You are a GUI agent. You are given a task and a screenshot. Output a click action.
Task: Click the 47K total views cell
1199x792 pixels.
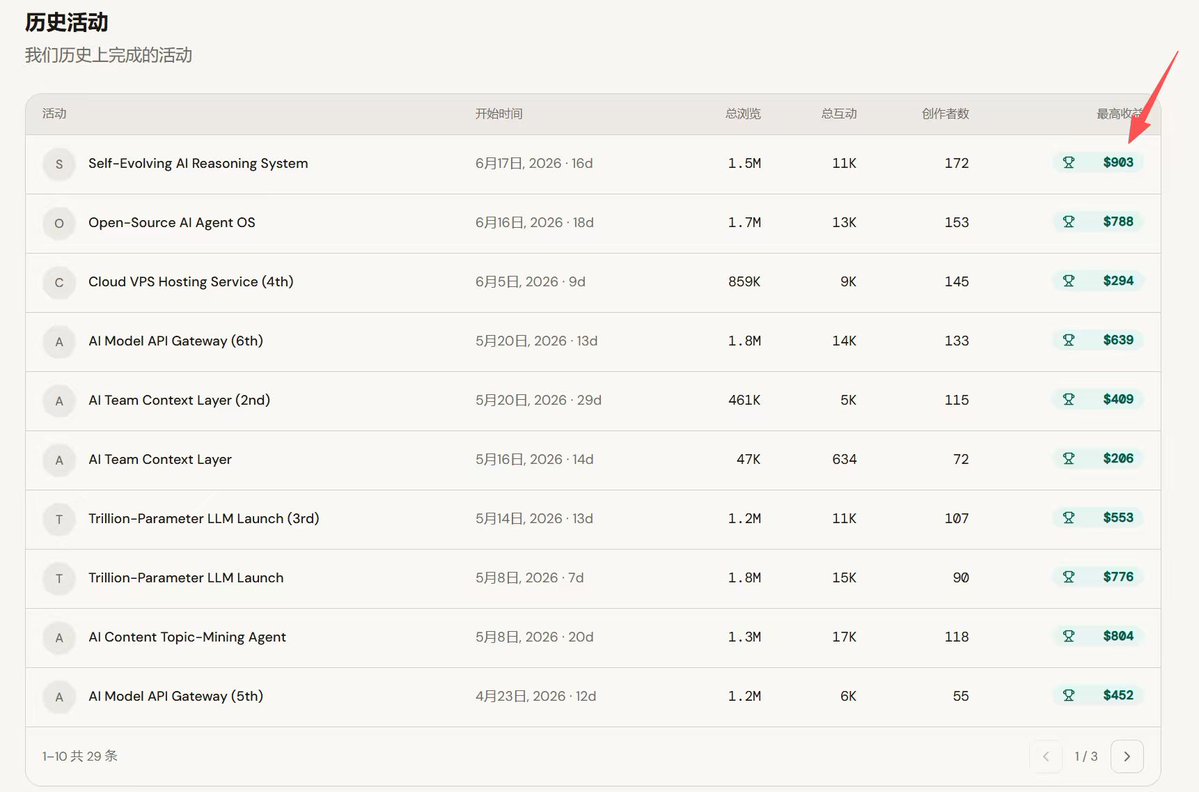click(748, 459)
